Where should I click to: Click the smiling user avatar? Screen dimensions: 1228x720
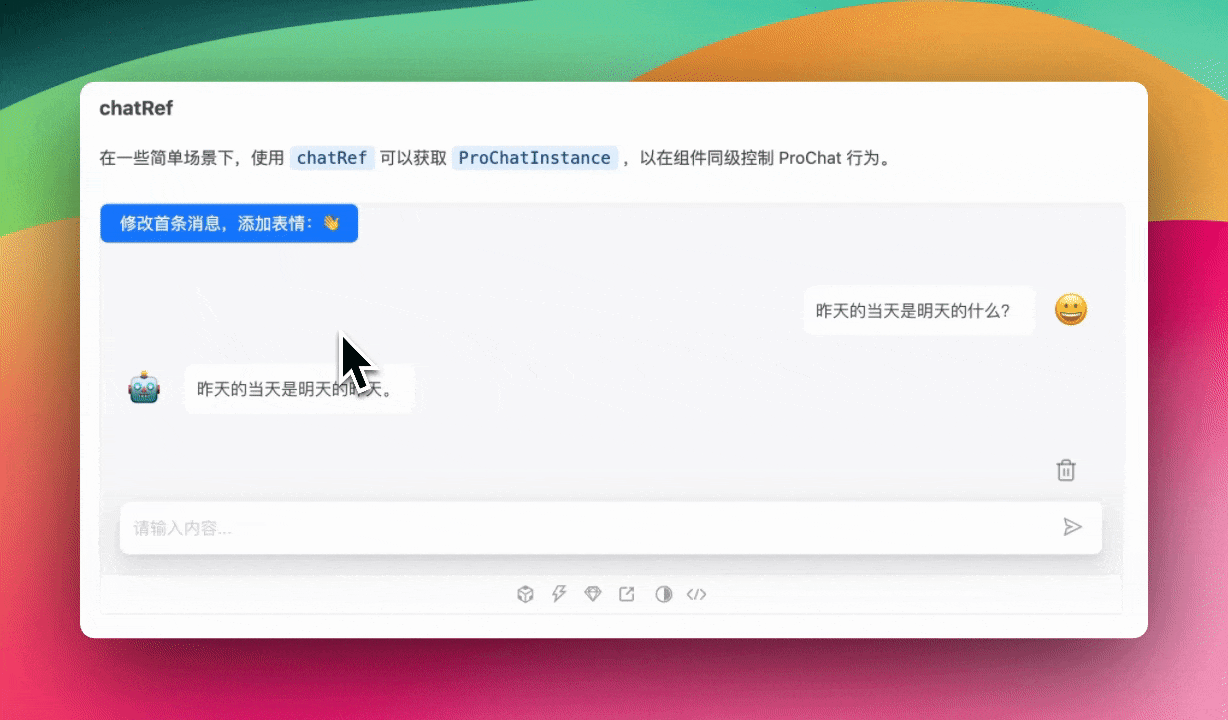tap(1071, 310)
